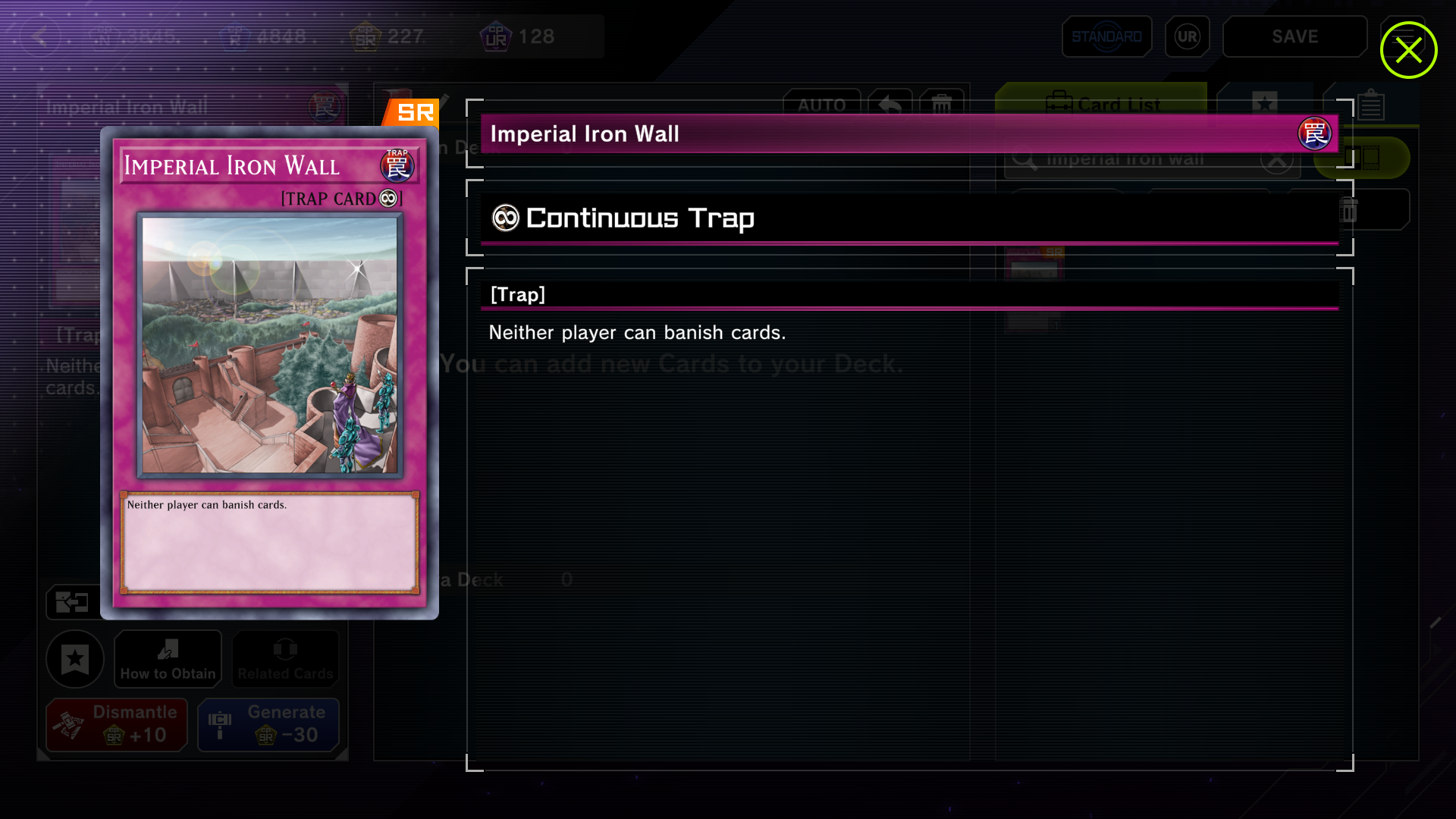
Task: Toggle the STANDARD regulation button
Action: click(1106, 36)
